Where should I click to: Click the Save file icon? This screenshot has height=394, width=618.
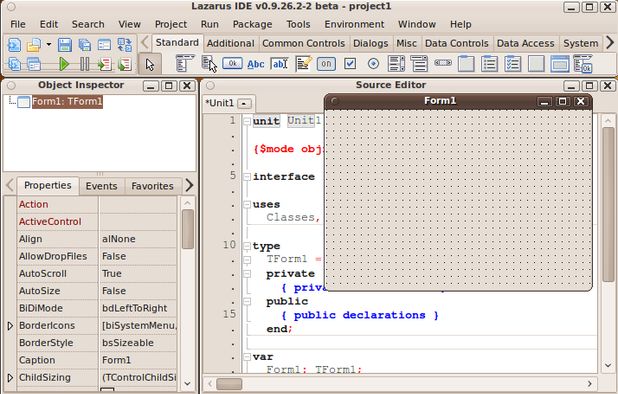[x=65, y=45]
